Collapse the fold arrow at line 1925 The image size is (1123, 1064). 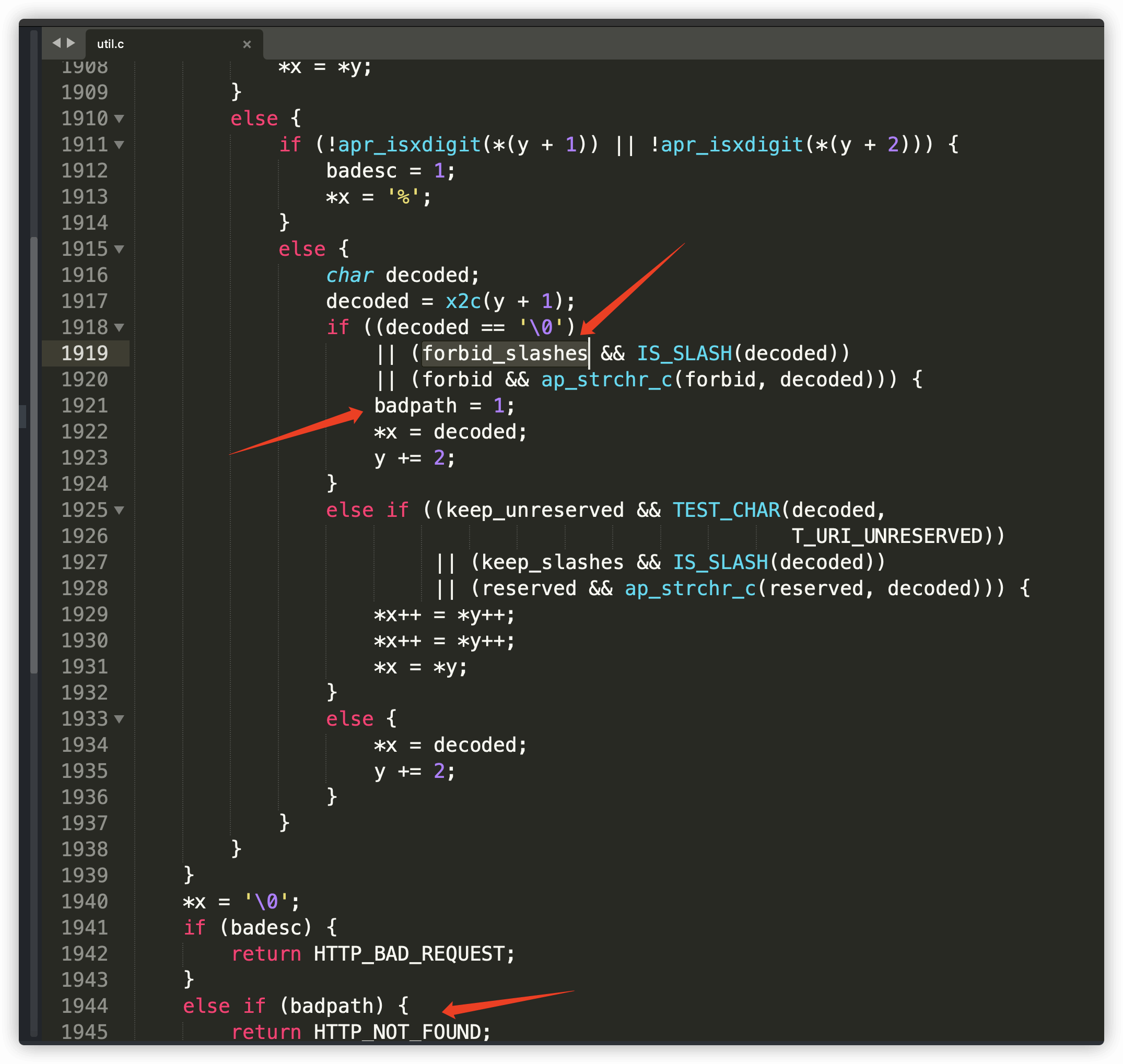[119, 510]
